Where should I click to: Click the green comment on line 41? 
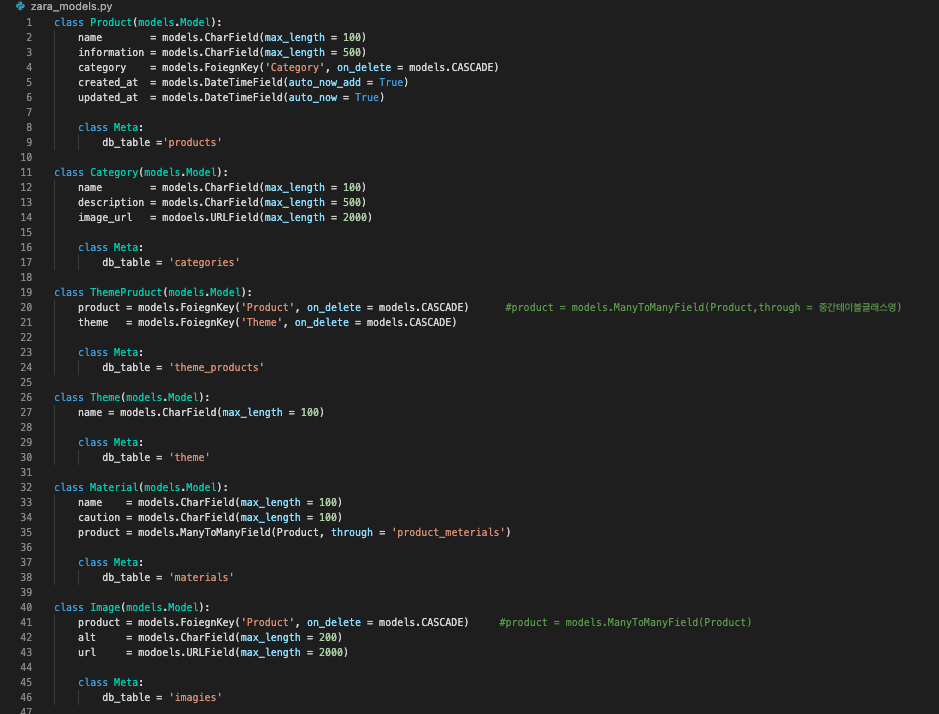click(x=625, y=622)
